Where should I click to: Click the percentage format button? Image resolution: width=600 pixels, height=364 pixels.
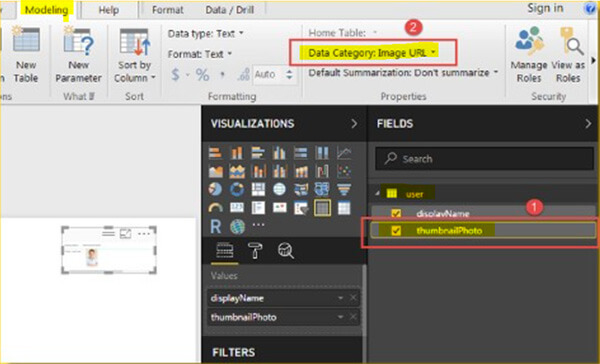202,75
